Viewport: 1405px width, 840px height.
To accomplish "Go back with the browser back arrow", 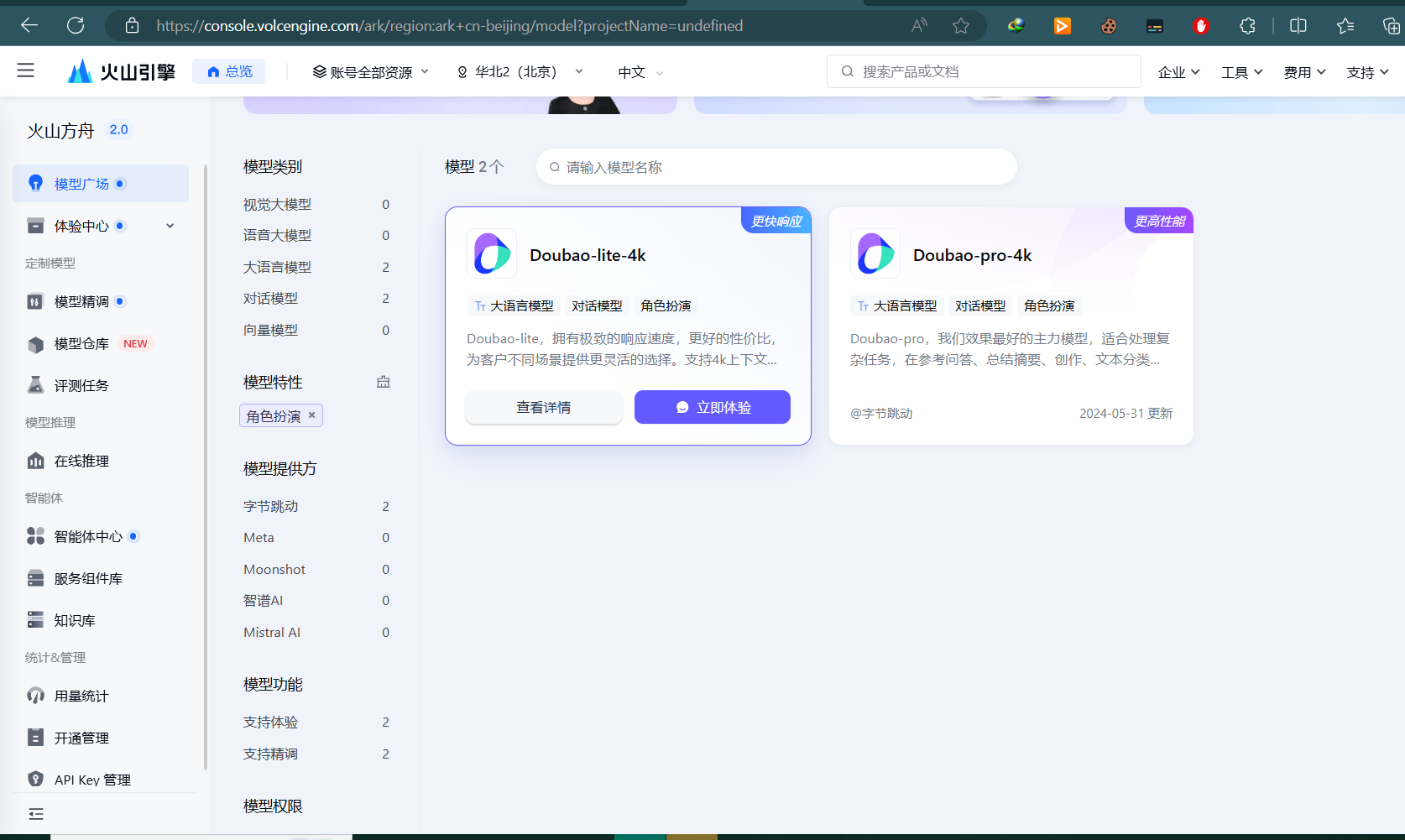I will pos(29,25).
